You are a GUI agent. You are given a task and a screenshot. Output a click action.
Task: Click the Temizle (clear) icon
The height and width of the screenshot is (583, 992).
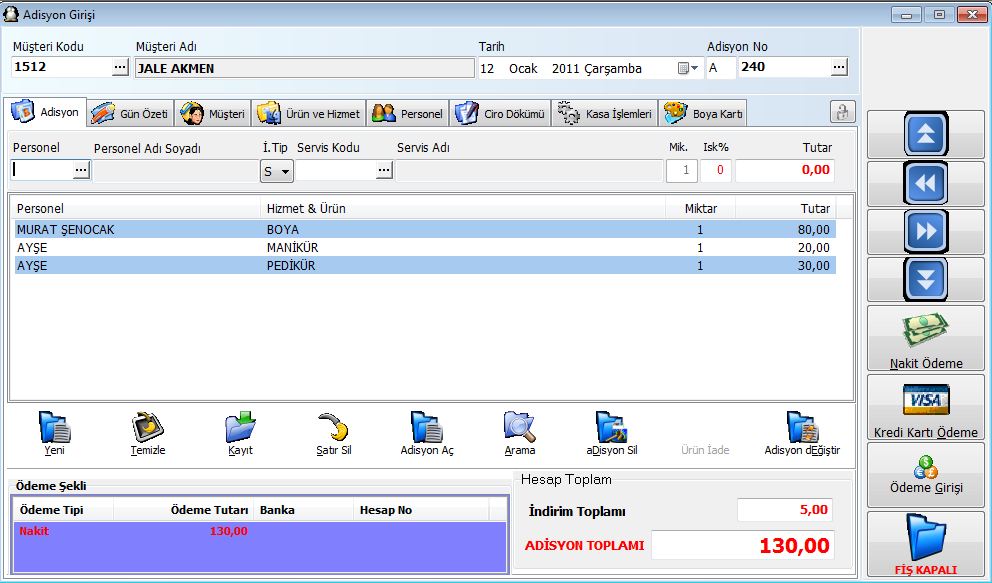pyautogui.click(x=147, y=427)
